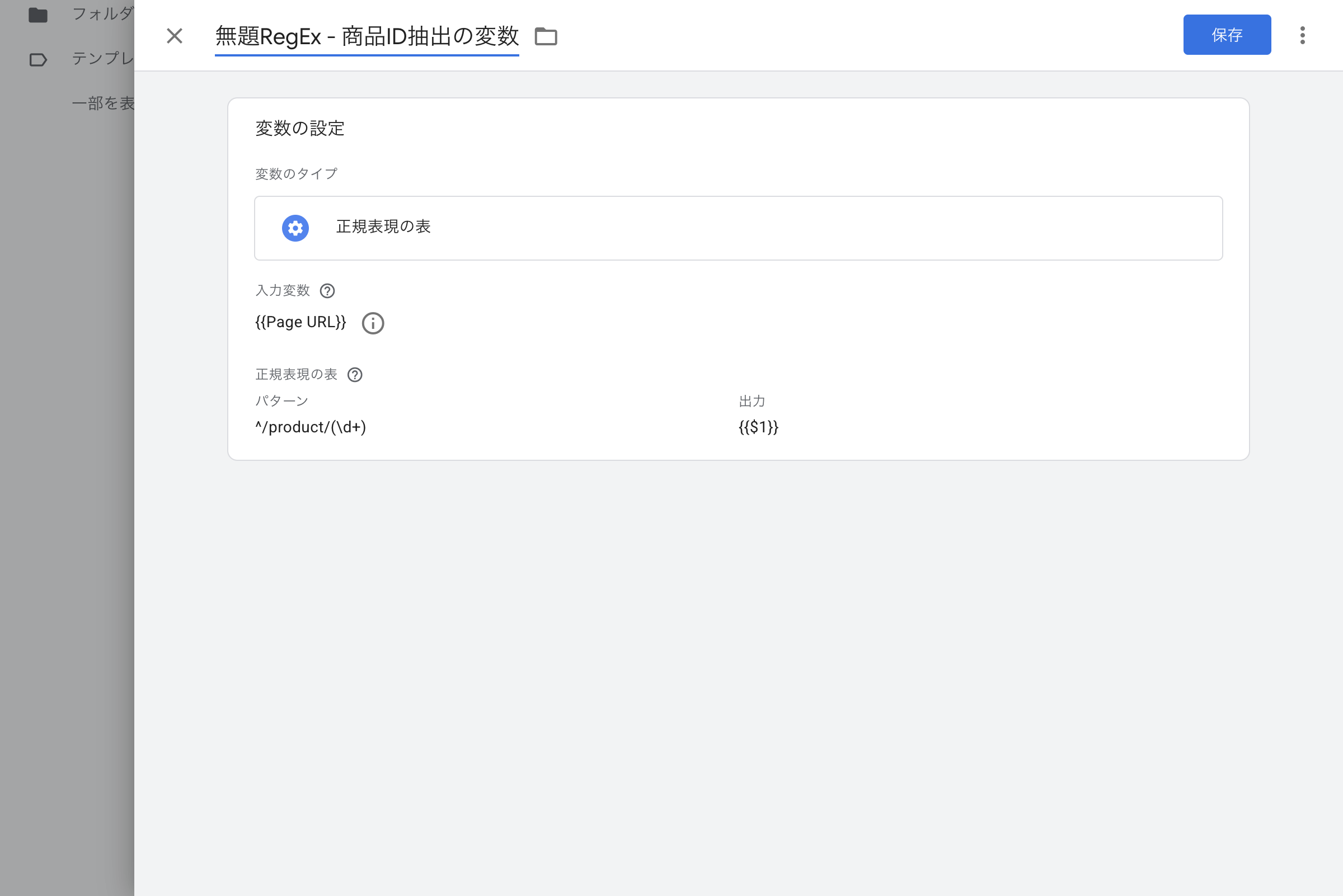This screenshot has height=896, width=1343.
Task: Click the 変数の設定 heading
Action: 299,128
